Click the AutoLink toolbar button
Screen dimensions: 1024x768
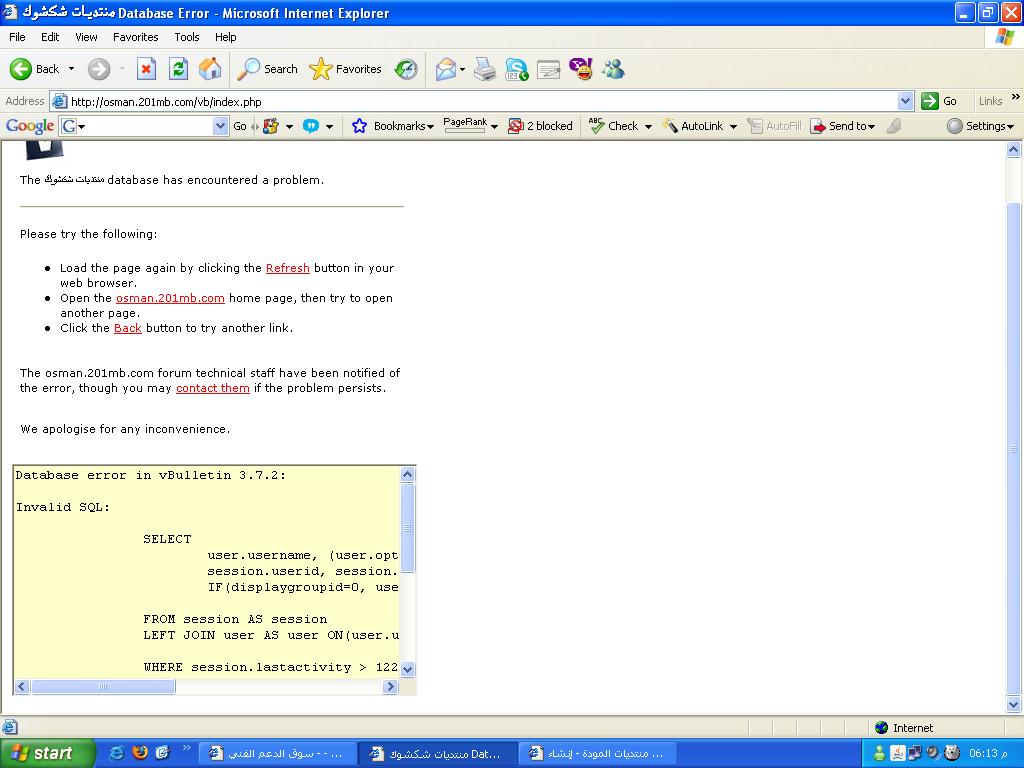[693, 126]
